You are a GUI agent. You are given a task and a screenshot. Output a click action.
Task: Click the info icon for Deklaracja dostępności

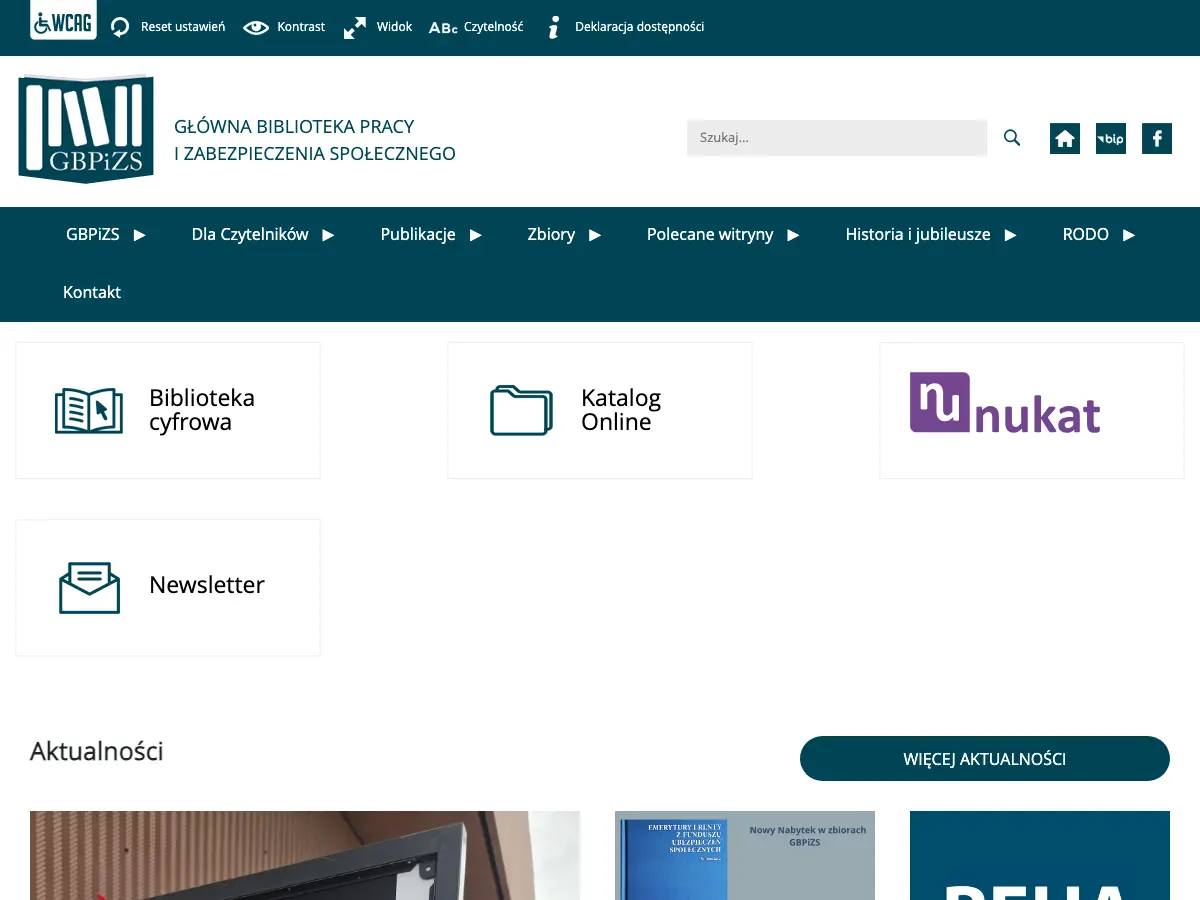pyautogui.click(x=553, y=27)
